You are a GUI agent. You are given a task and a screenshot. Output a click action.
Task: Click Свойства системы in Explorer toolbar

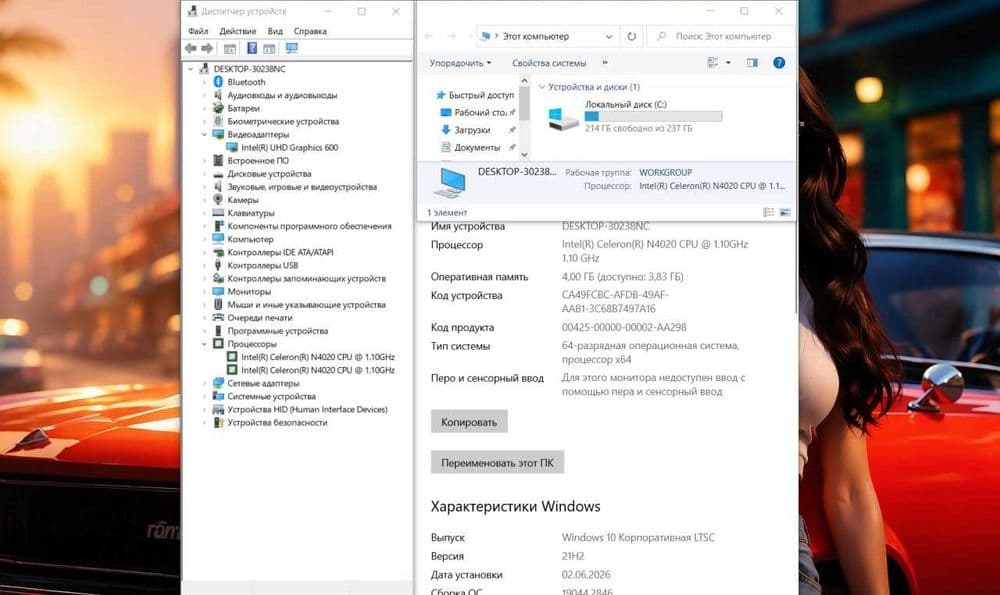click(x=548, y=63)
